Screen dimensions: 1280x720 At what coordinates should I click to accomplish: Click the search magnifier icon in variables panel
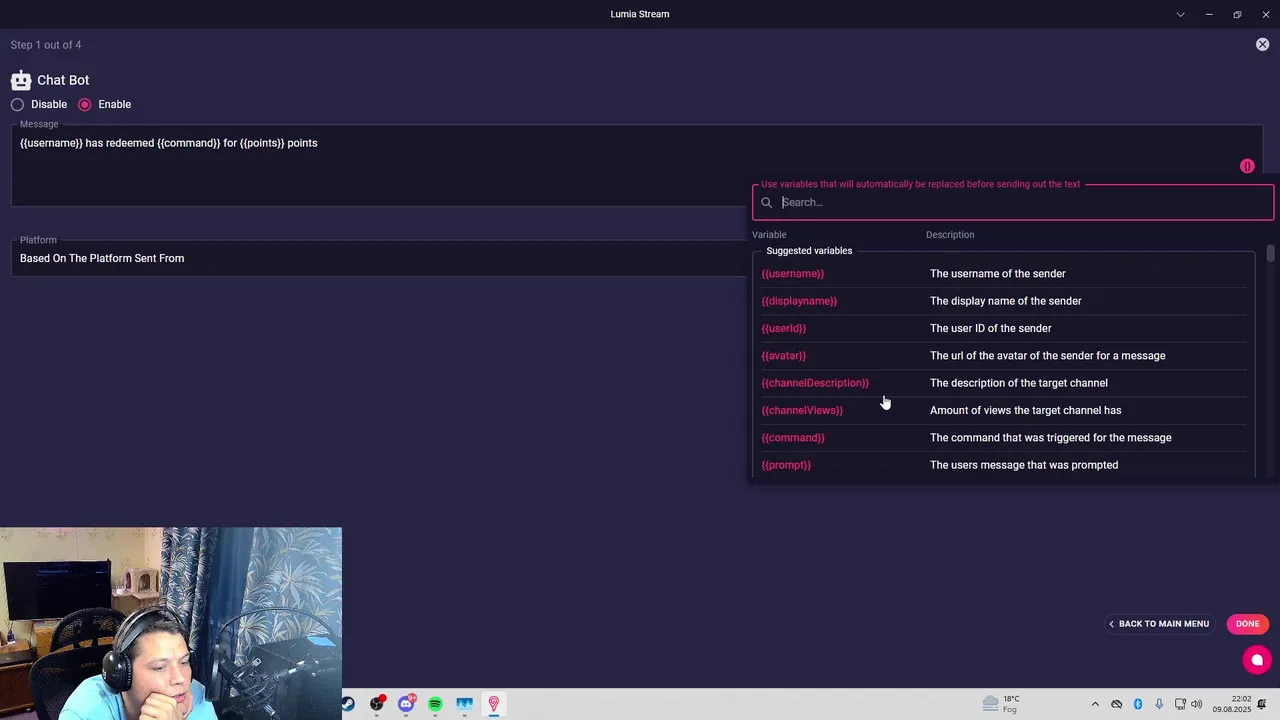(x=767, y=202)
